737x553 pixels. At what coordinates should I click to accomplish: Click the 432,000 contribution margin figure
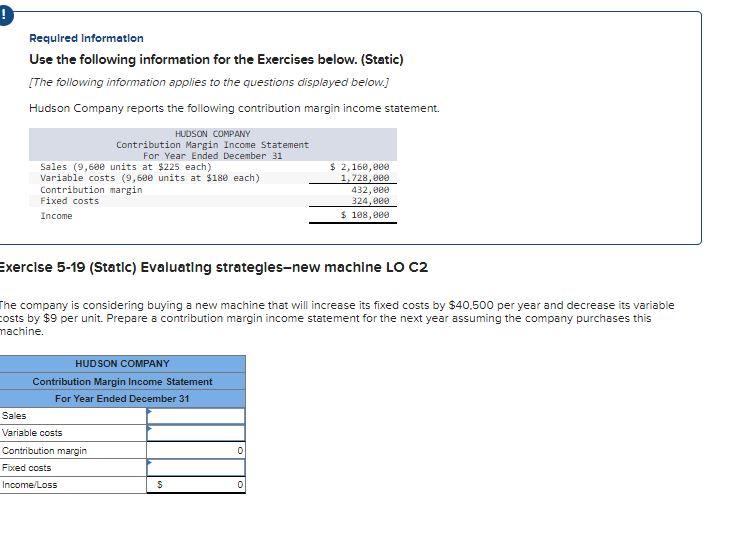[x=370, y=190]
